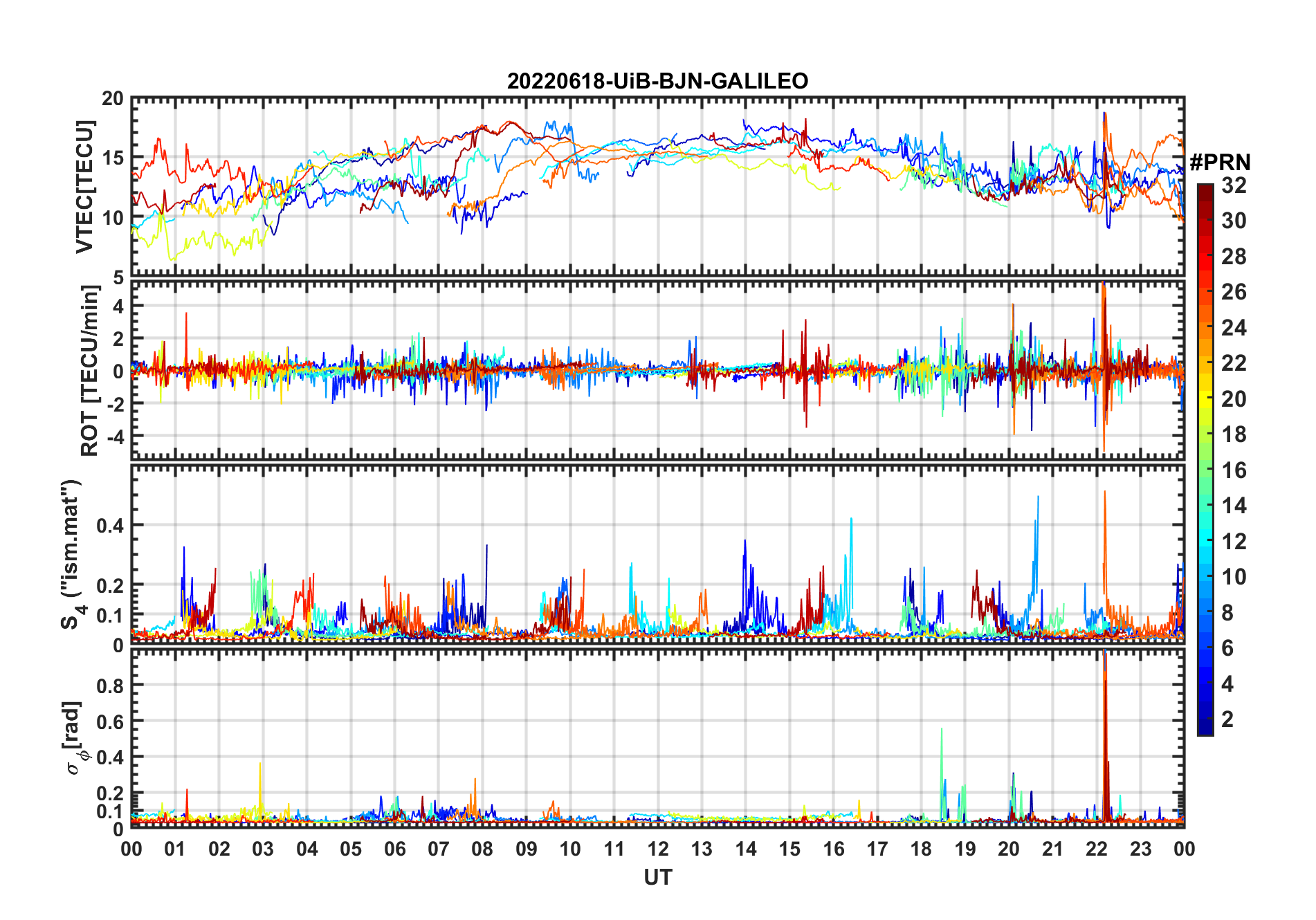
Task: Click x-axis tick label 12
Action: pyautogui.click(x=657, y=849)
